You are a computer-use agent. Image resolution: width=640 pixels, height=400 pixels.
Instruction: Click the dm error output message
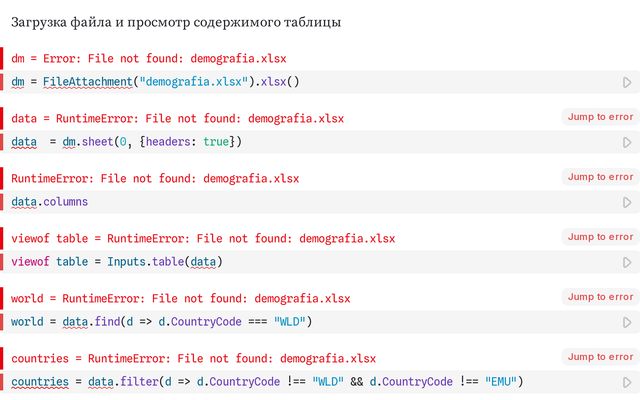click(x=149, y=59)
